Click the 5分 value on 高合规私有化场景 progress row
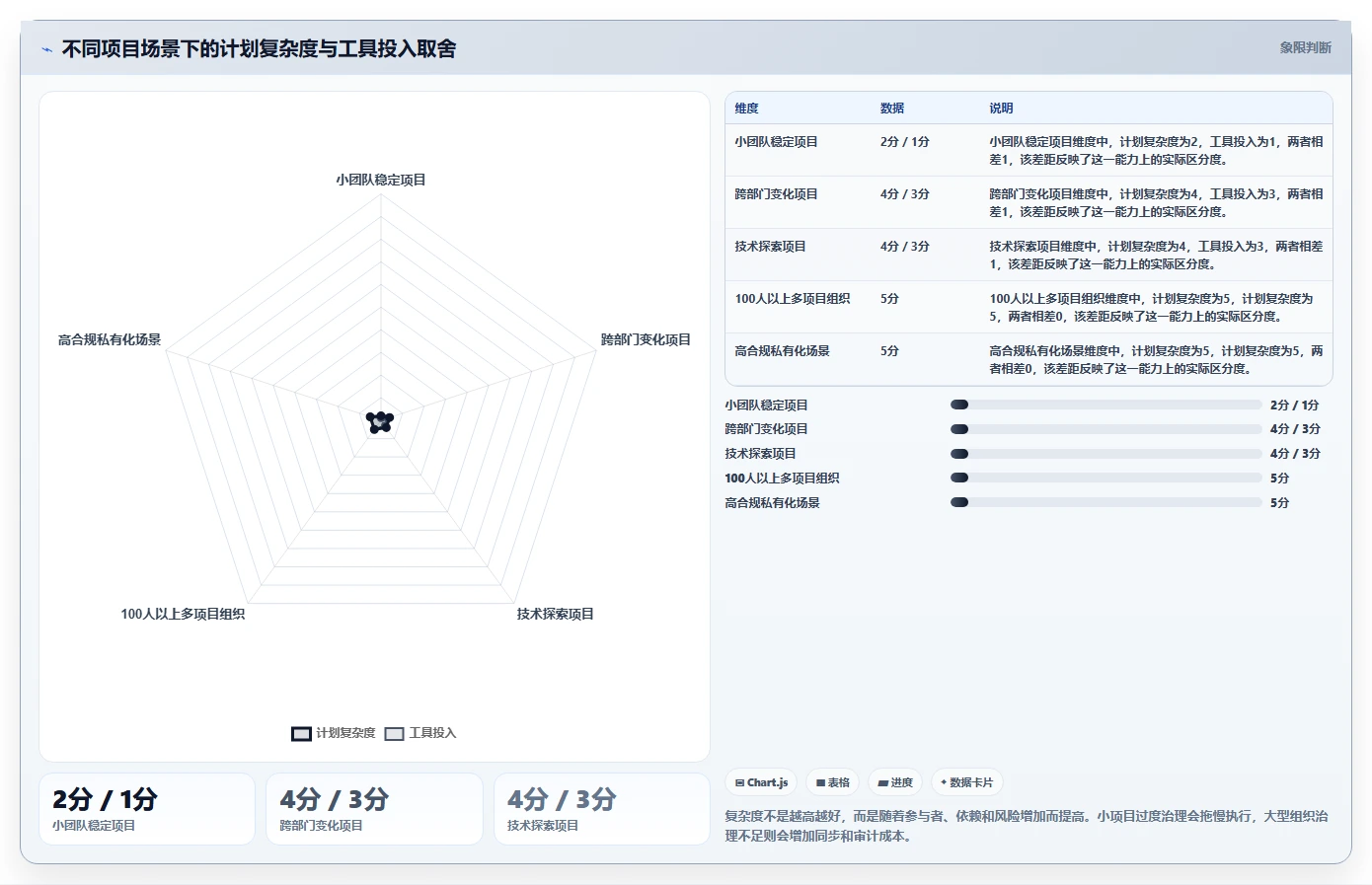This screenshot has height=885, width=1372. 1279,503
